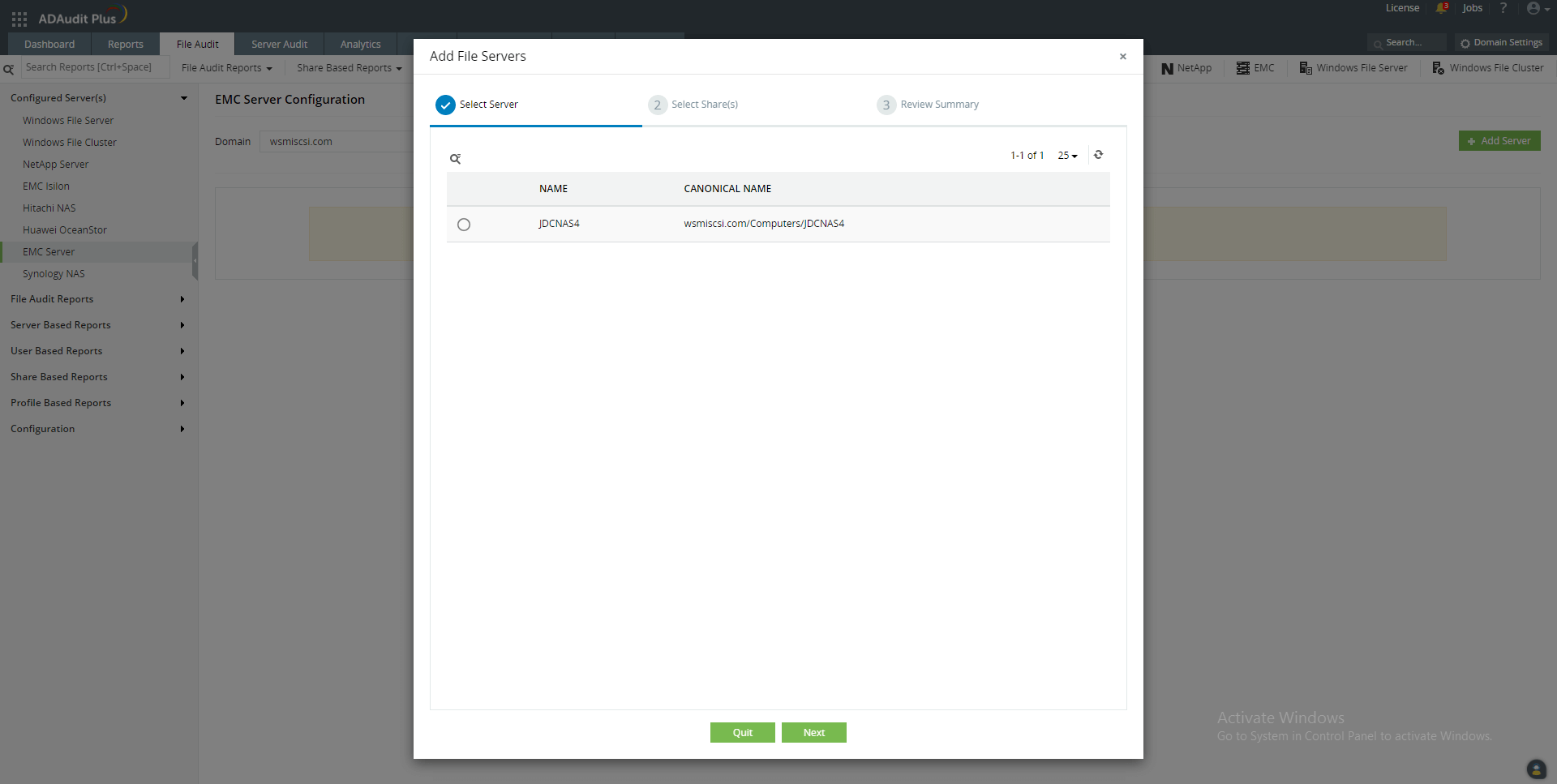The height and width of the screenshot is (784, 1557).
Task: Open the notifications bell showing 3 alerts
Action: tap(1440, 9)
